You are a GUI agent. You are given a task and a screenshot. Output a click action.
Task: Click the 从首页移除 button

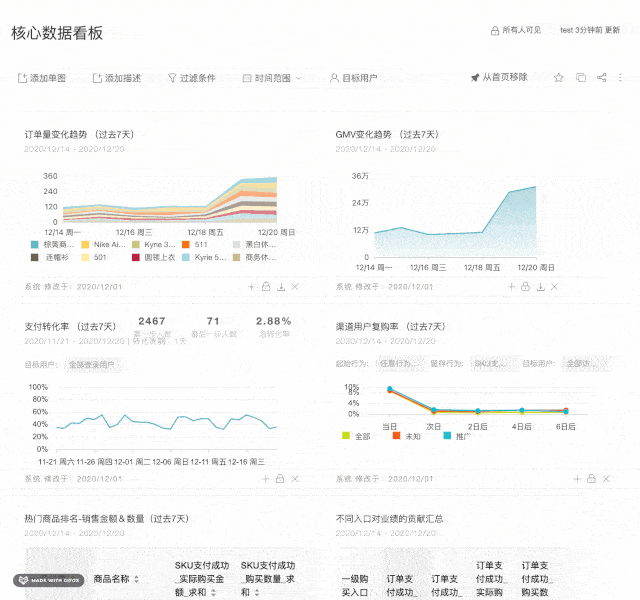pos(499,78)
